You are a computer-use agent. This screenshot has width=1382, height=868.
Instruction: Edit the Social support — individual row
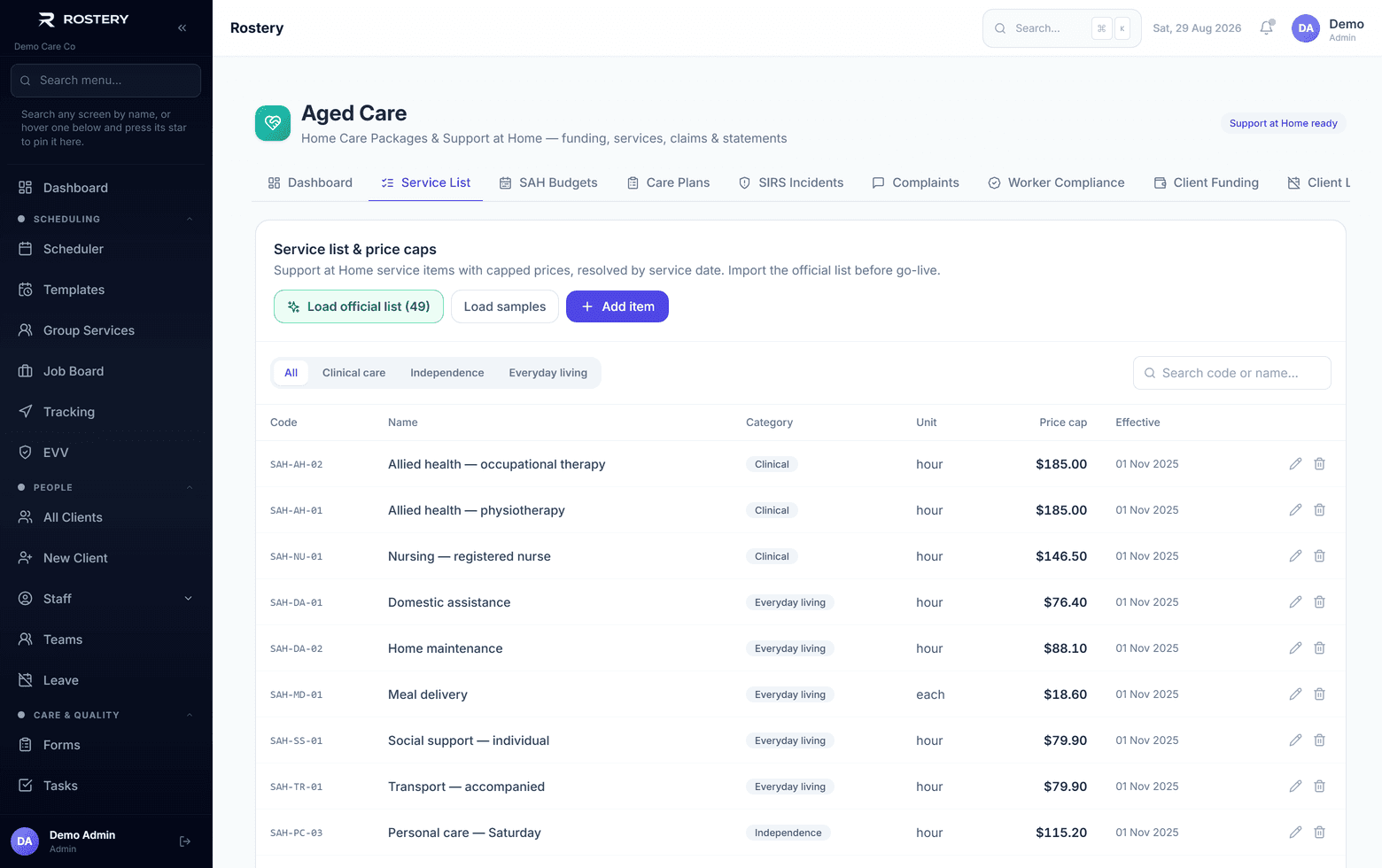(x=1295, y=740)
